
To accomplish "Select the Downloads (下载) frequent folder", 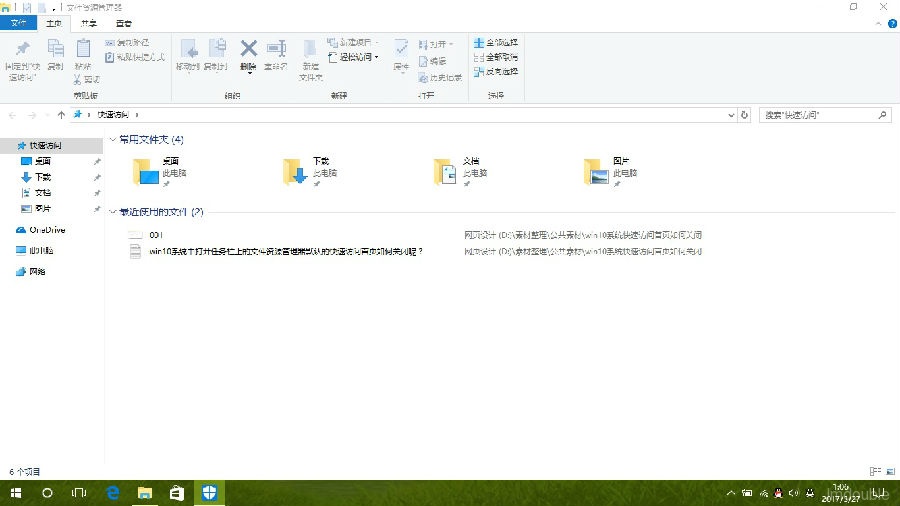I will tap(311, 172).
